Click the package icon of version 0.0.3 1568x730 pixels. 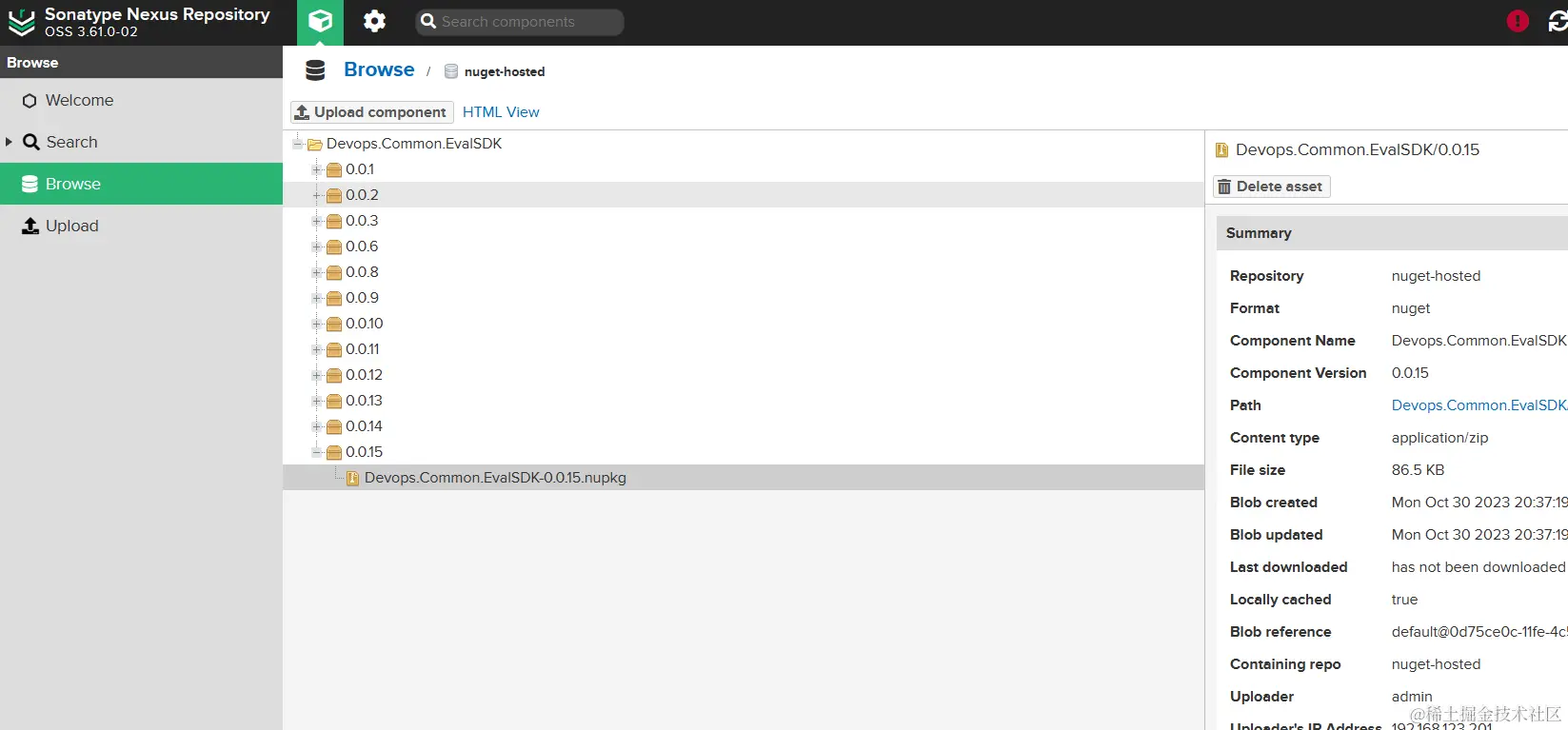(x=334, y=221)
